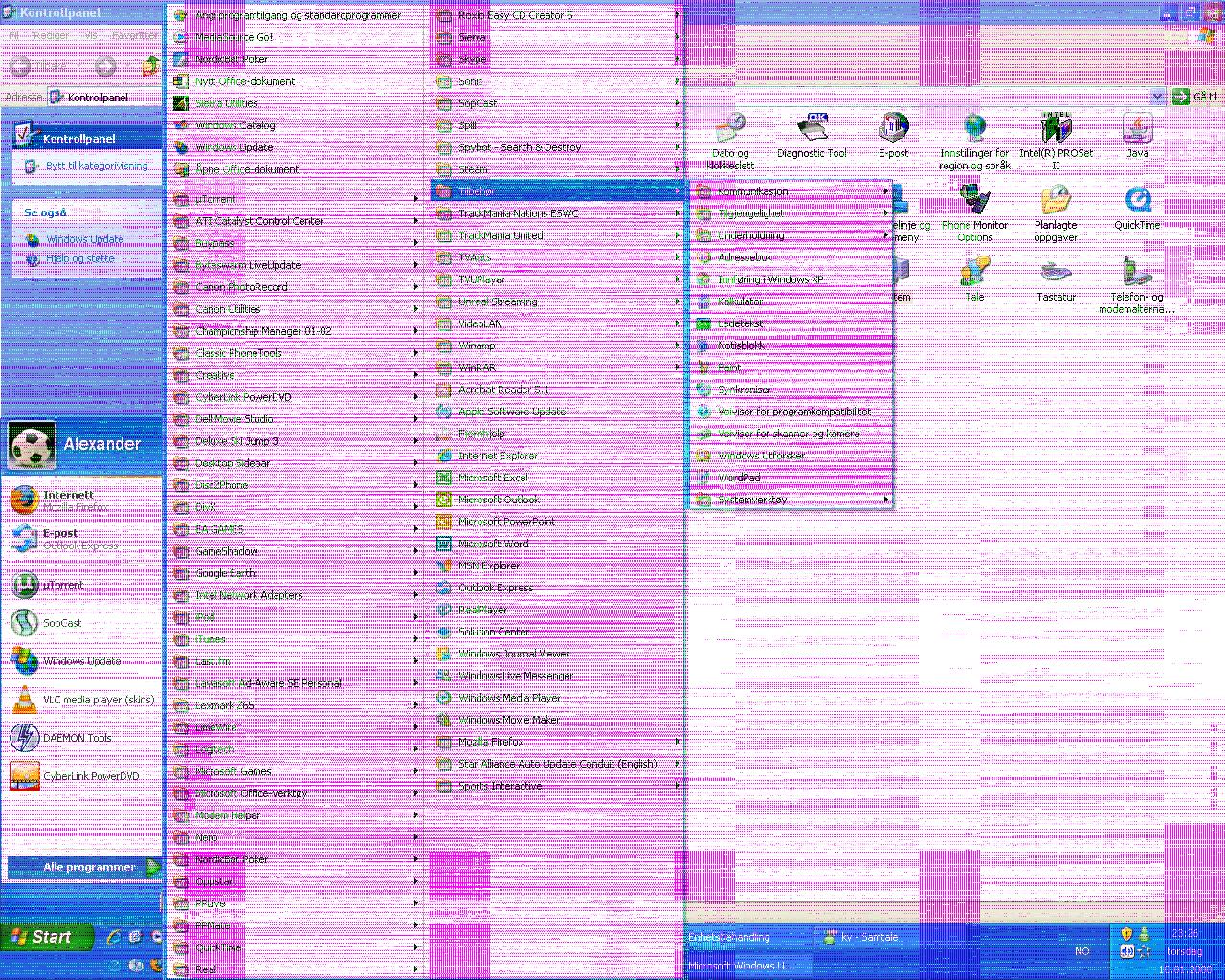This screenshot has width=1225, height=980.
Task: Expand the Kommunikasjon submenu
Action: coord(791,191)
